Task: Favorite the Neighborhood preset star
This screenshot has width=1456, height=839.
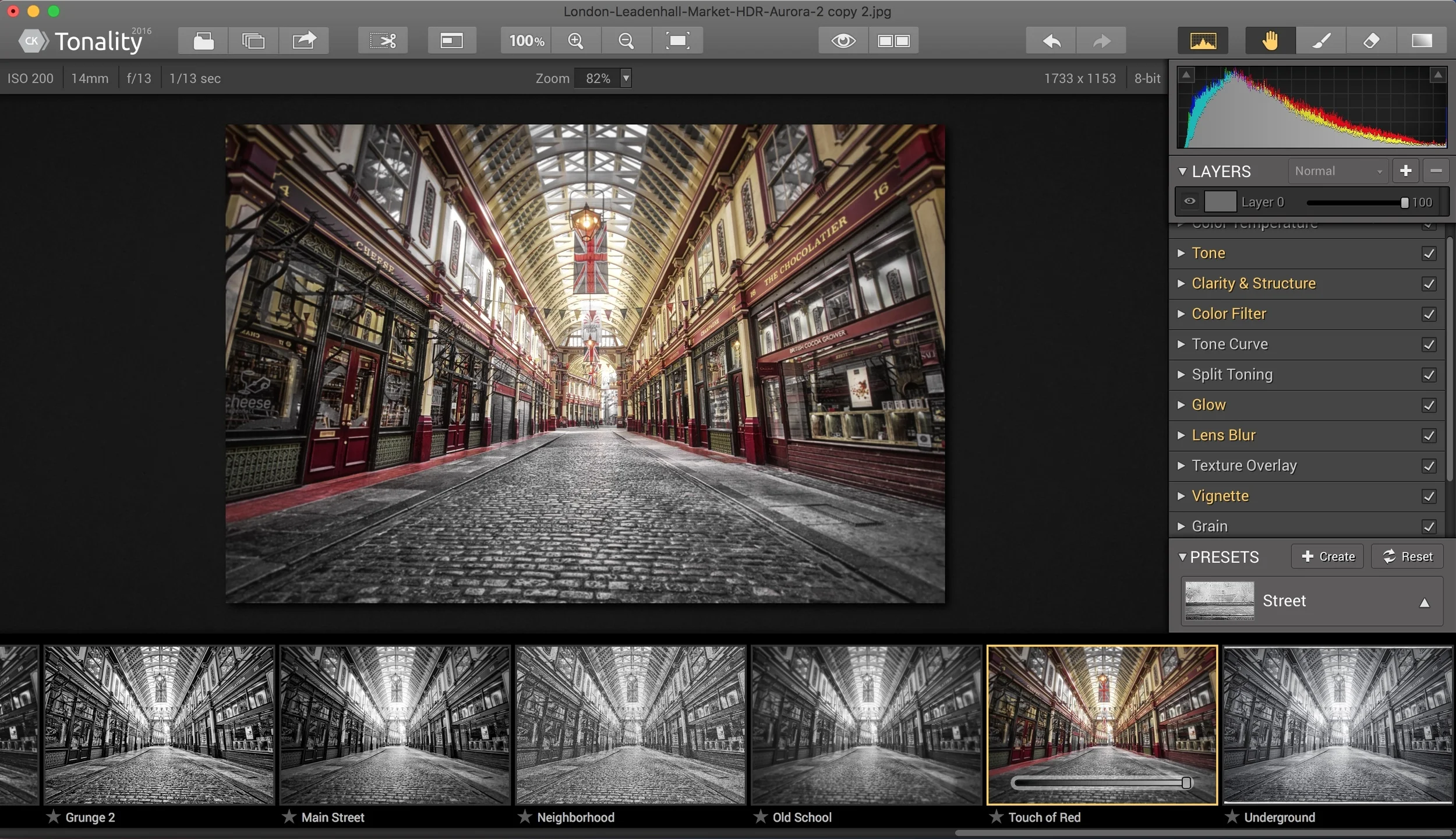Action: point(525,817)
